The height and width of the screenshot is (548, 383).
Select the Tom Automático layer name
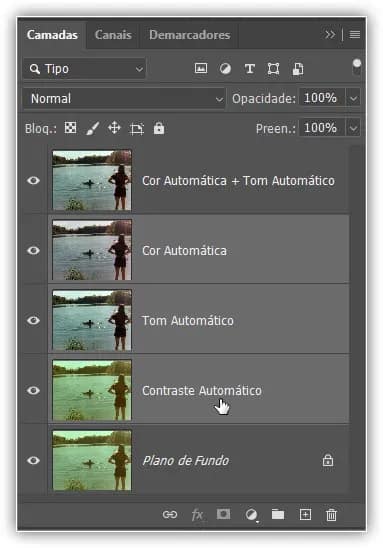[188, 320]
